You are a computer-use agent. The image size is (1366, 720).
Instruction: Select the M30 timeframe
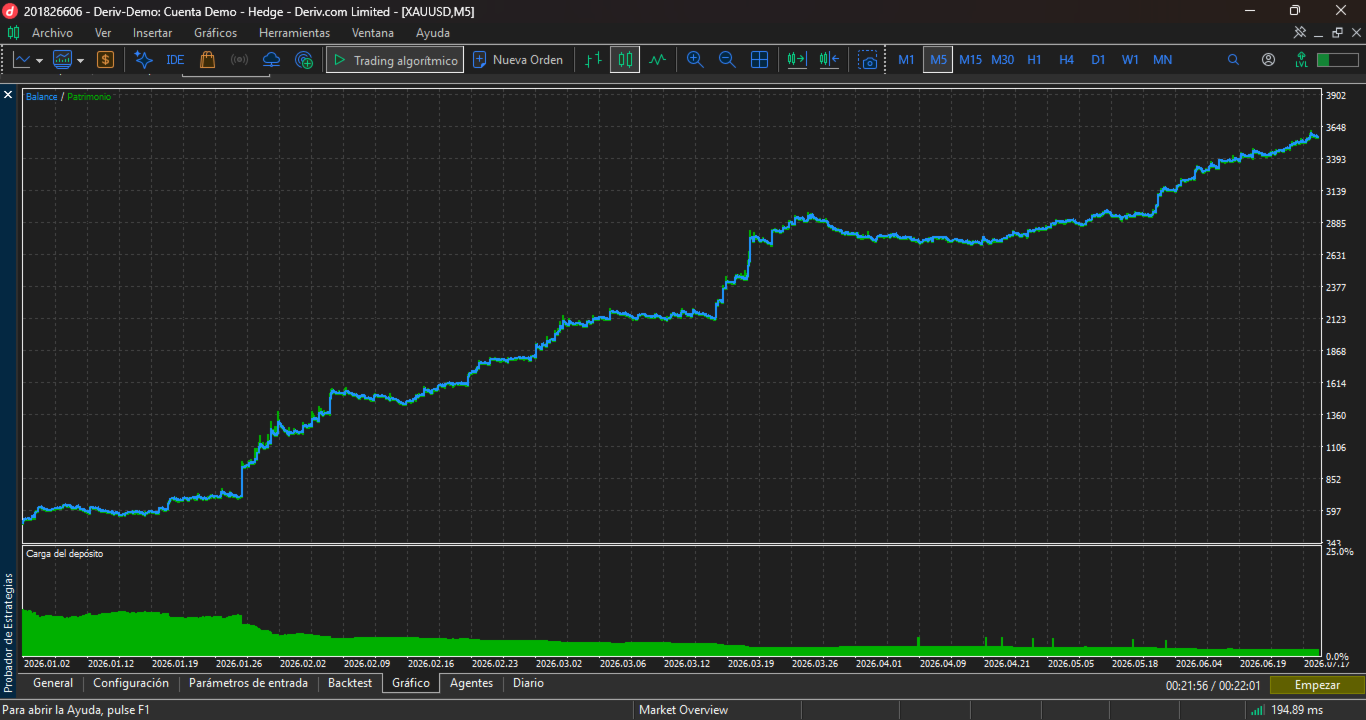pyautogui.click(x=1002, y=60)
